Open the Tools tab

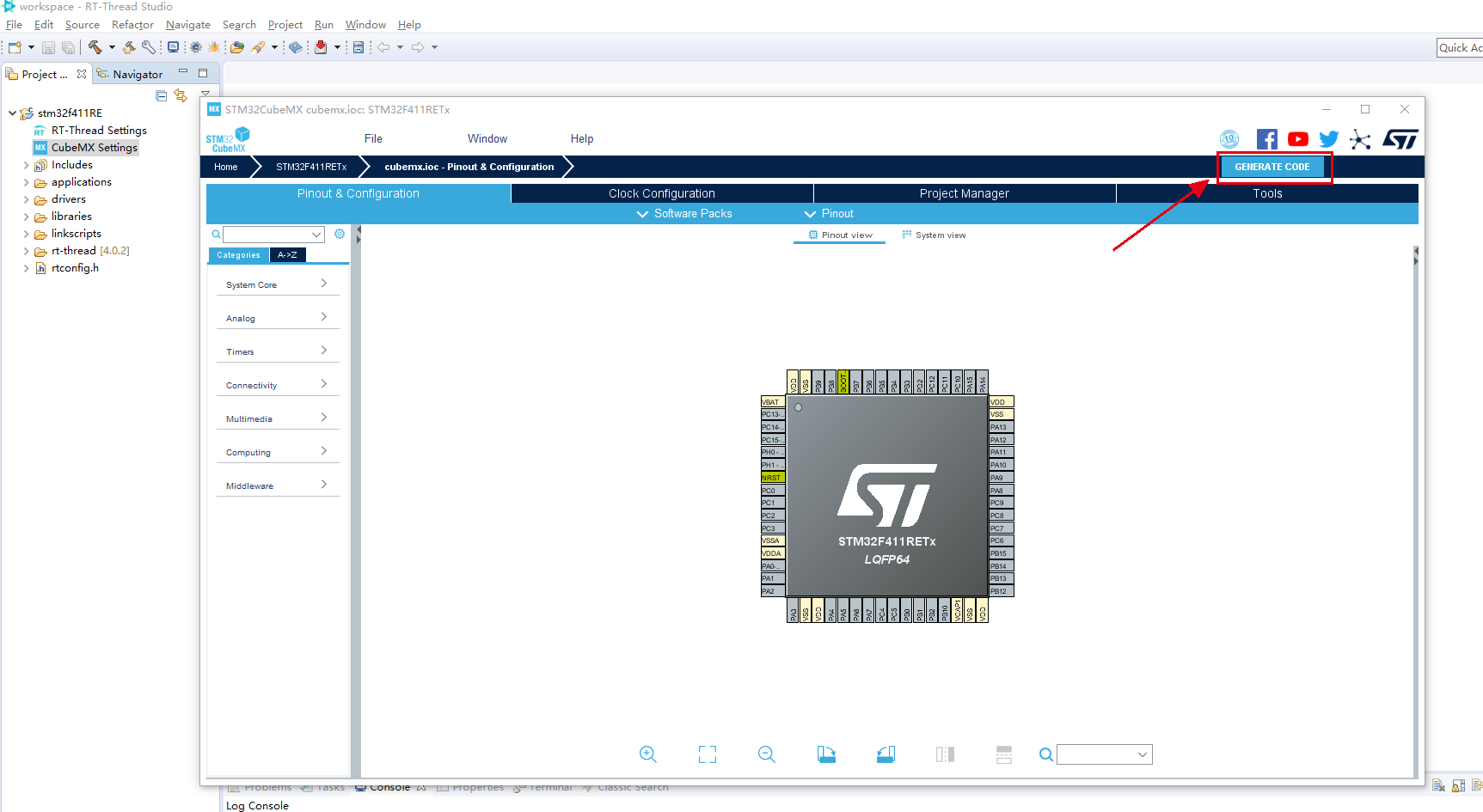(x=1267, y=193)
